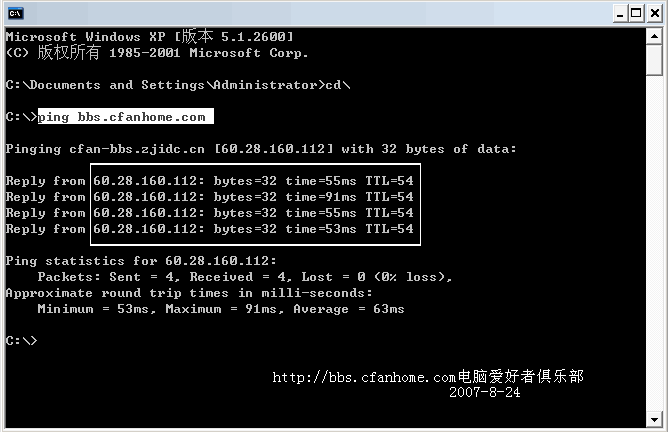Minimize the command prompt window
This screenshot has width=668, height=432.
coord(618,13)
